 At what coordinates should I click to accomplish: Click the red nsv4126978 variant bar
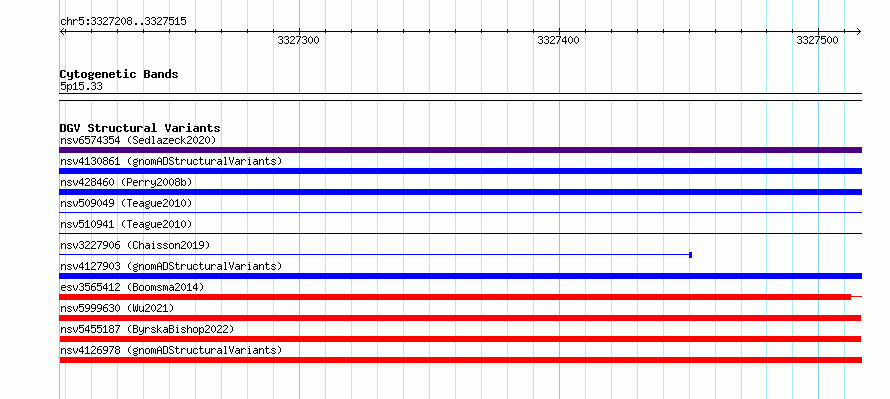(460, 360)
